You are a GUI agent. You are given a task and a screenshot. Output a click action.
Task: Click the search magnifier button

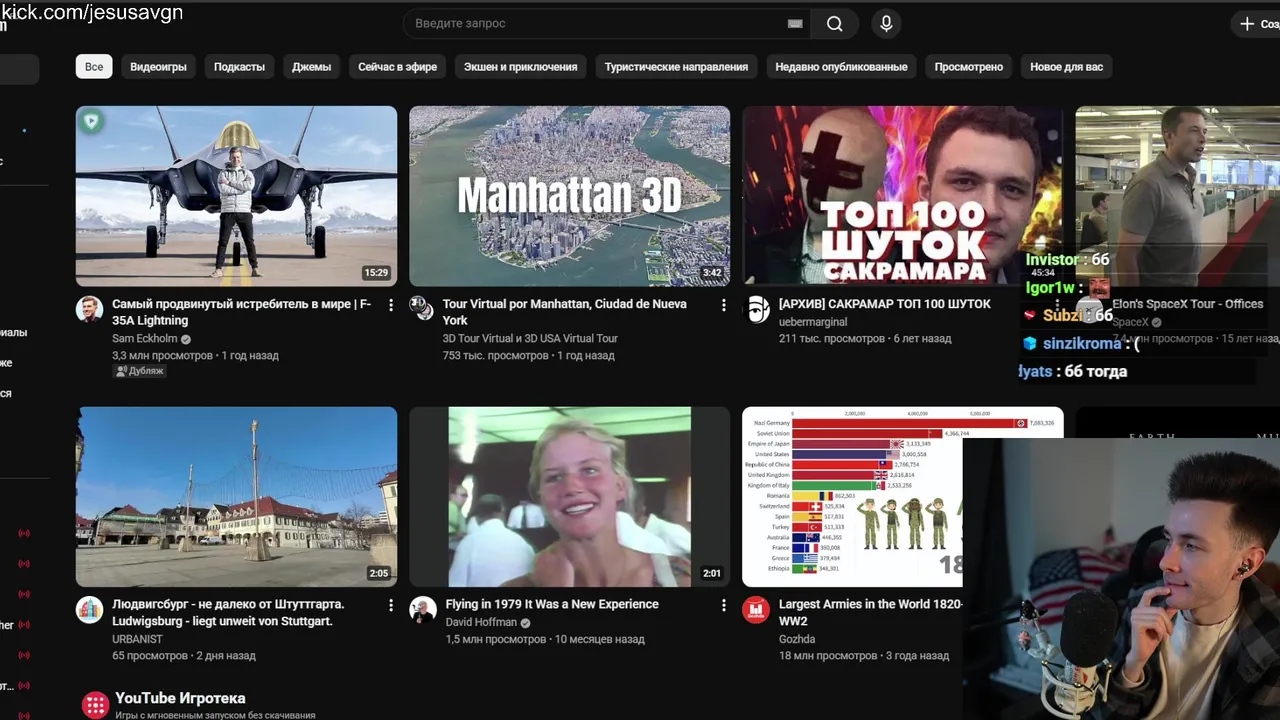point(834,24)
